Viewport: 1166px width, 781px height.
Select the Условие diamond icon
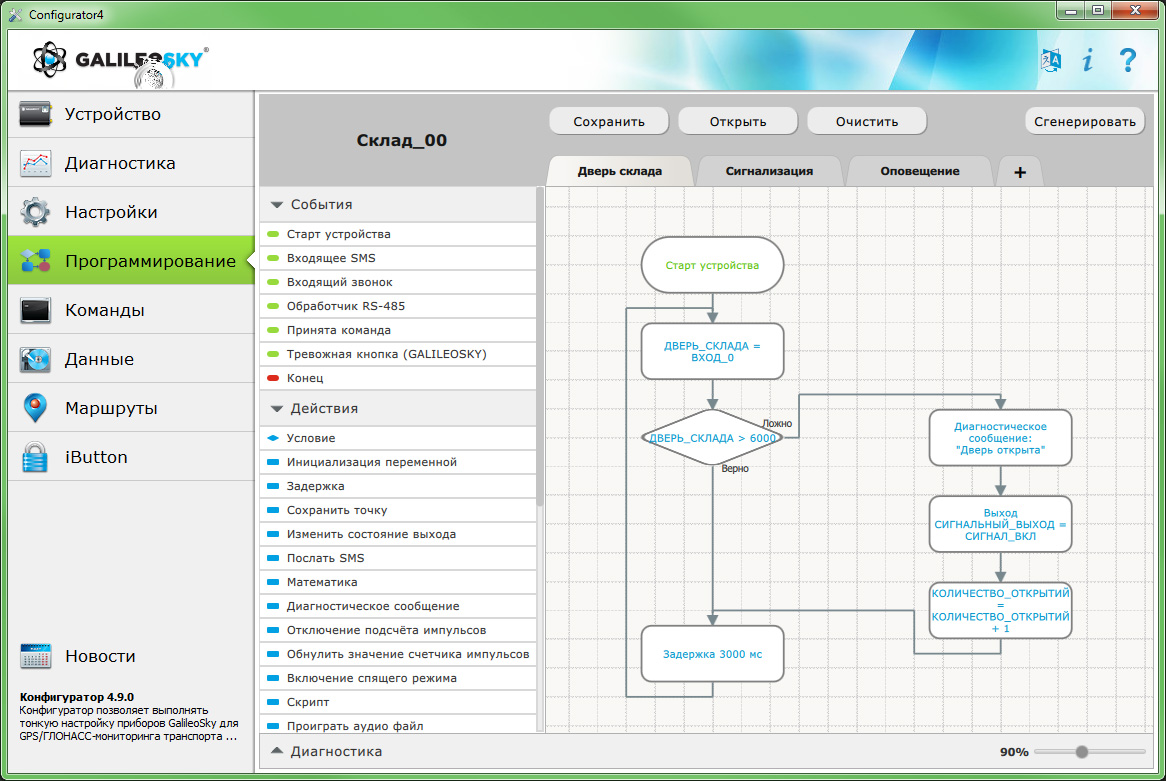[x=273, y=438]
